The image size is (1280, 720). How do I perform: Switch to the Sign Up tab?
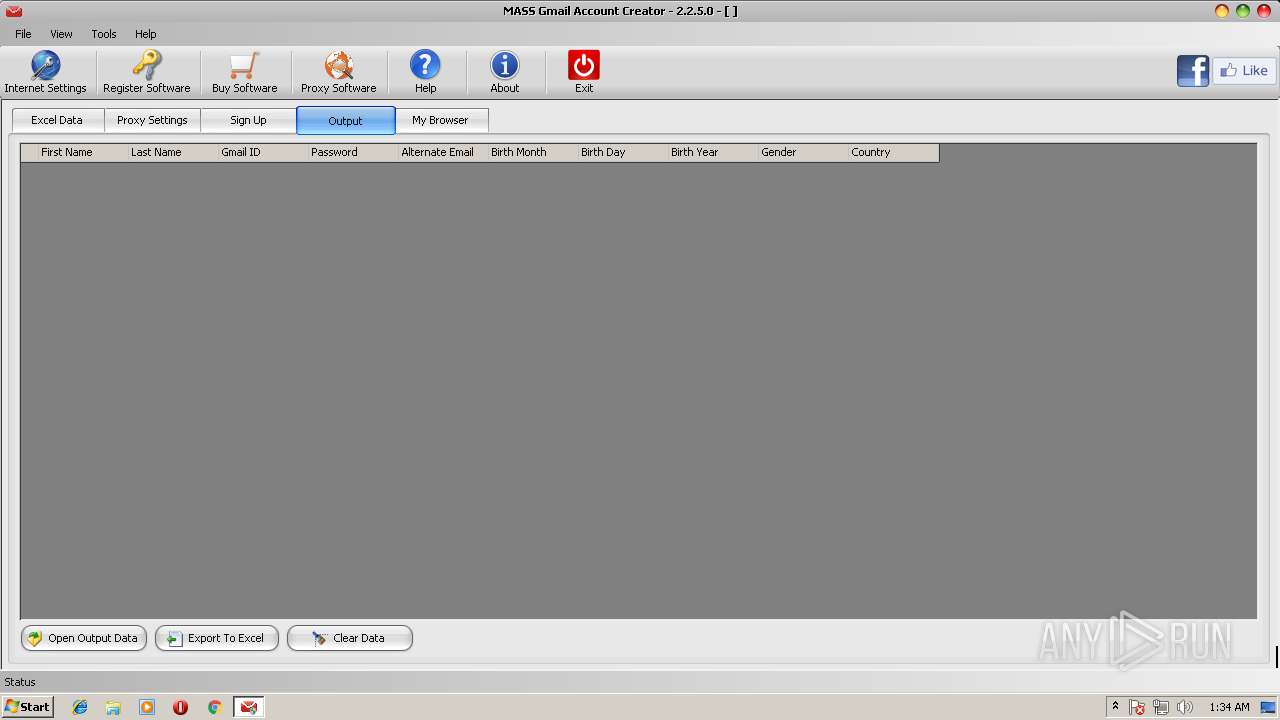click(248, 120)
